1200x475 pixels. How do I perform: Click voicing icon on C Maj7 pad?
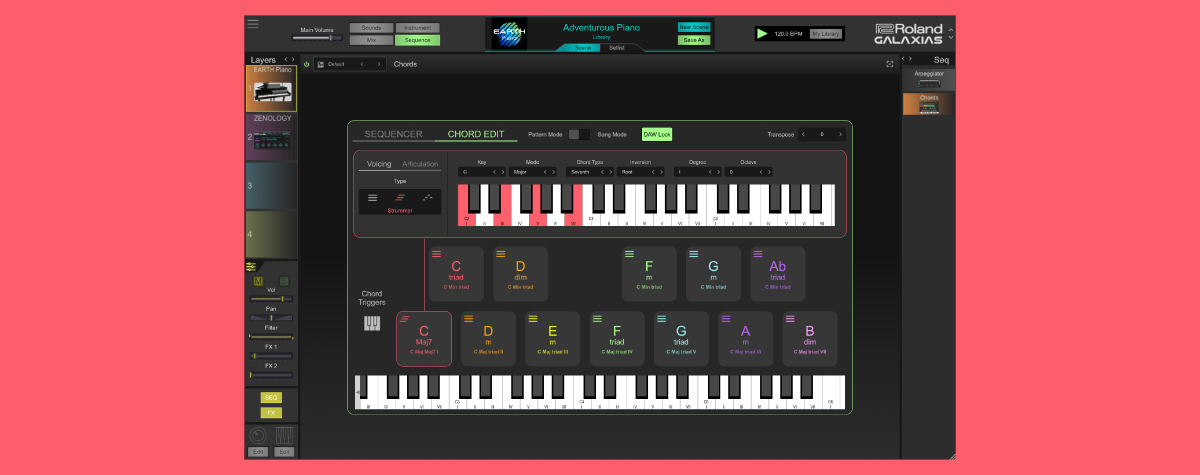(x=405, y=319)
